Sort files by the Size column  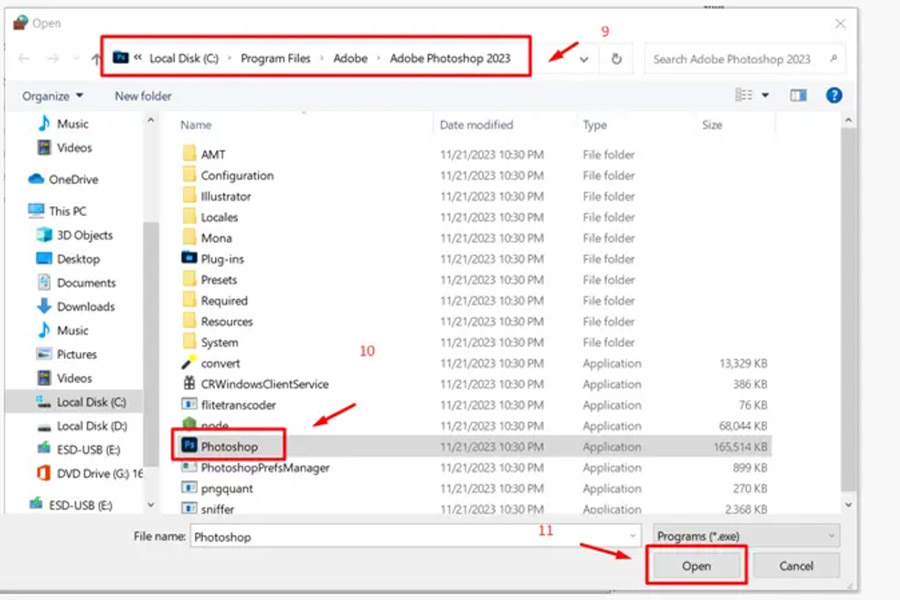(x=712, y=125)
